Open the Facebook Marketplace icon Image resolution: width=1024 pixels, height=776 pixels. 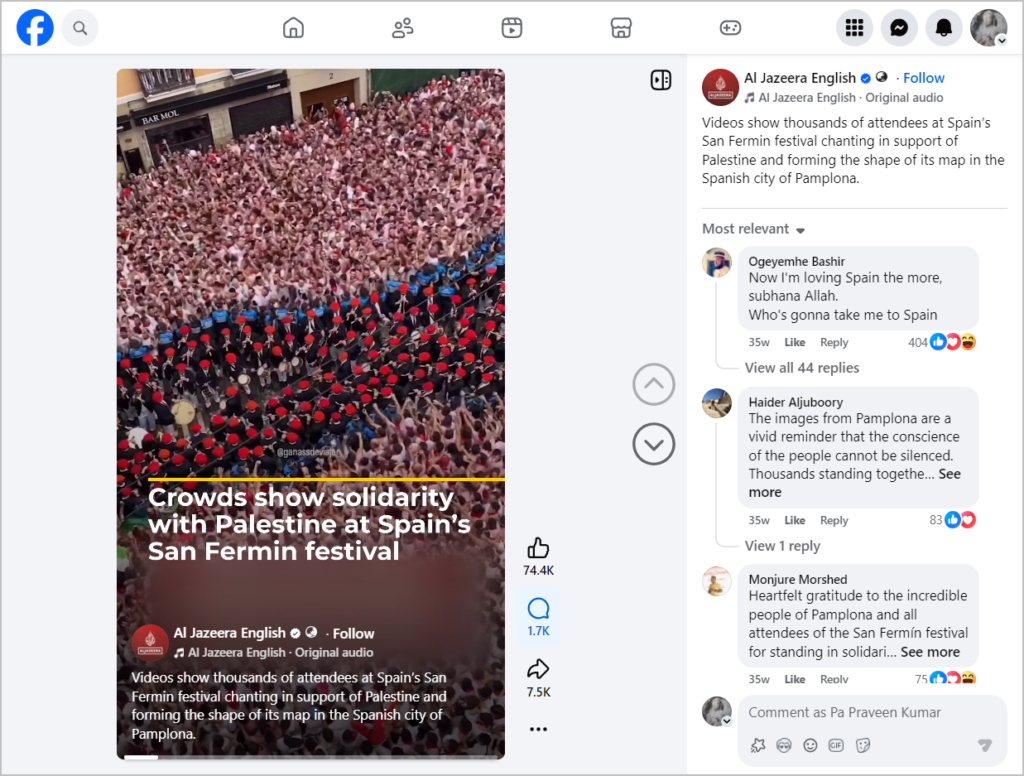[621, 28]
